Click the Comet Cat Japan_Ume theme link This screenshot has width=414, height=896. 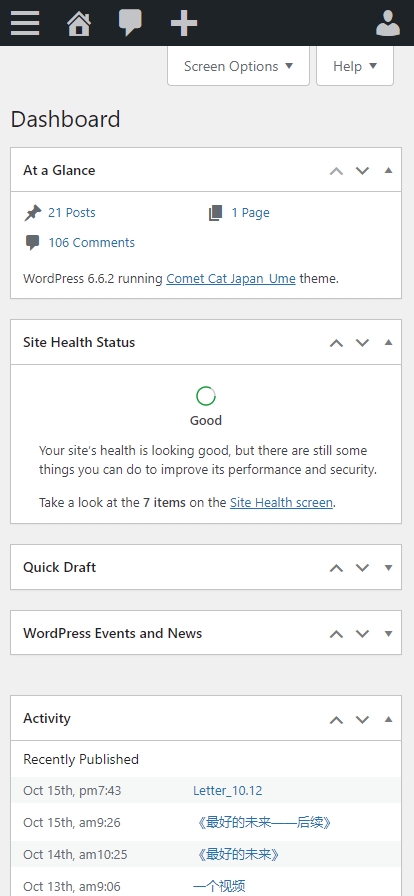click(x=231, y=279)
